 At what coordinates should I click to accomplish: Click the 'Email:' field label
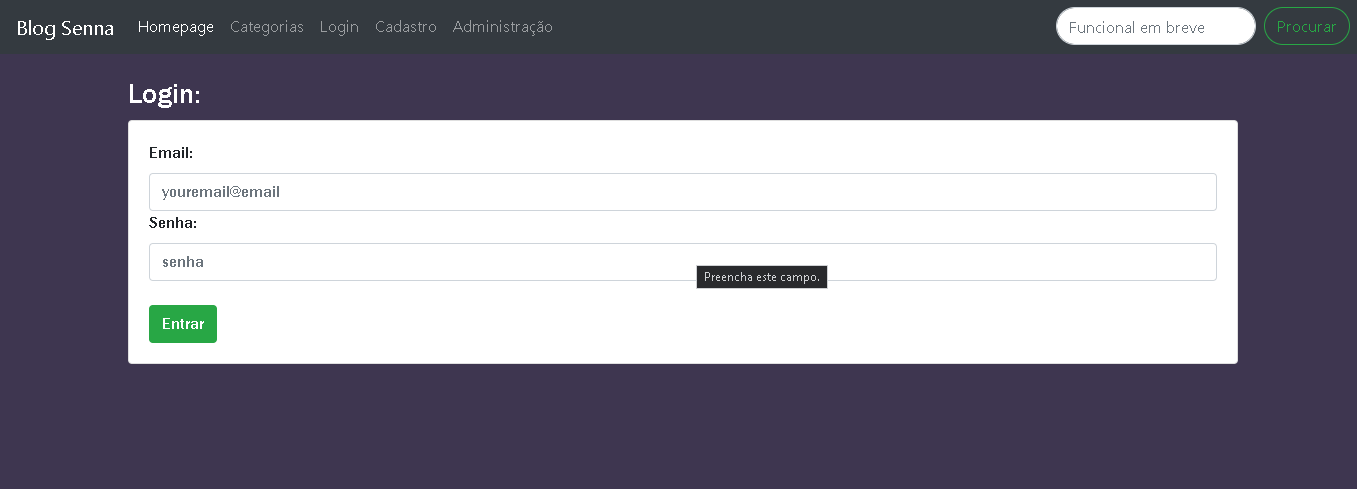pos(171,153)
